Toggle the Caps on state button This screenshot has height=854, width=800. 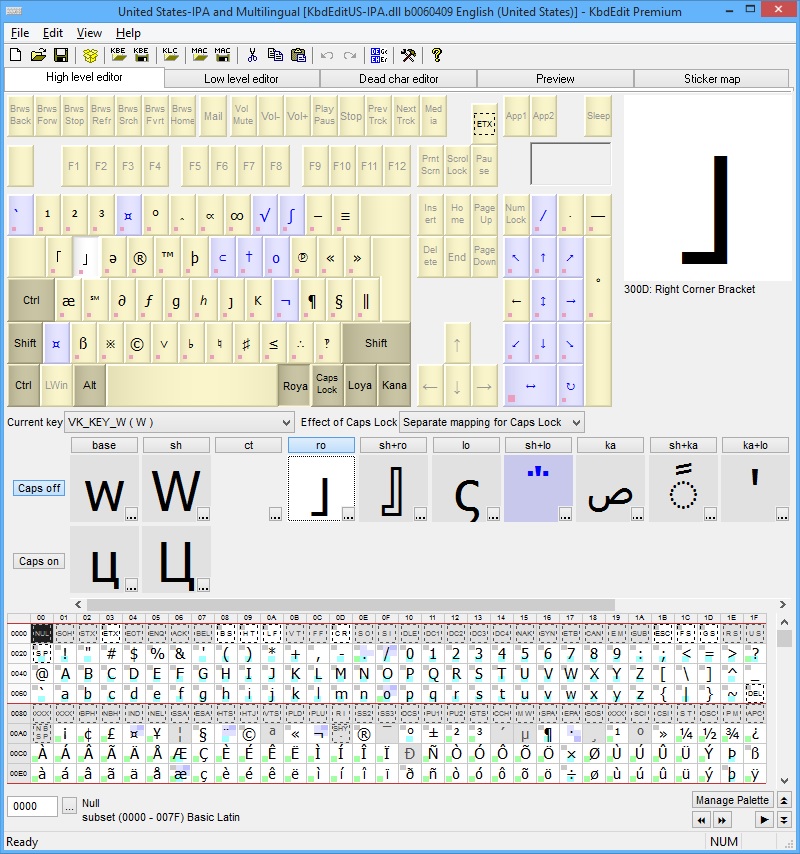tap(39, 561)
